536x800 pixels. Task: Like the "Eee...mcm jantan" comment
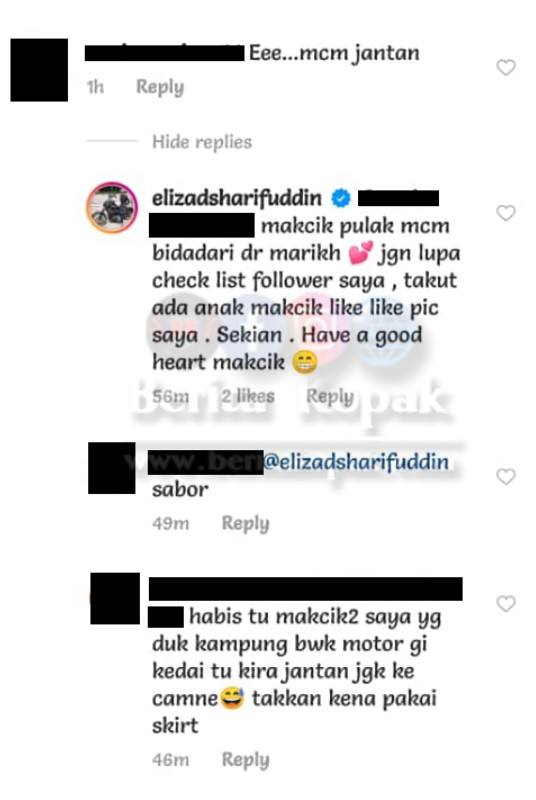click(506, 67)
